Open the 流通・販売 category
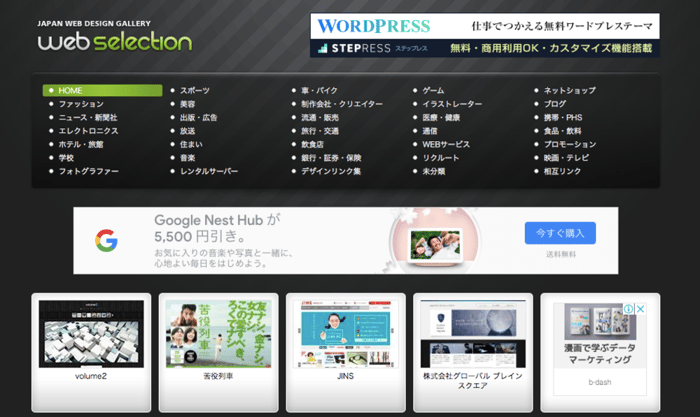This screenshot has height=417, width=700. [x=320, y=117]
